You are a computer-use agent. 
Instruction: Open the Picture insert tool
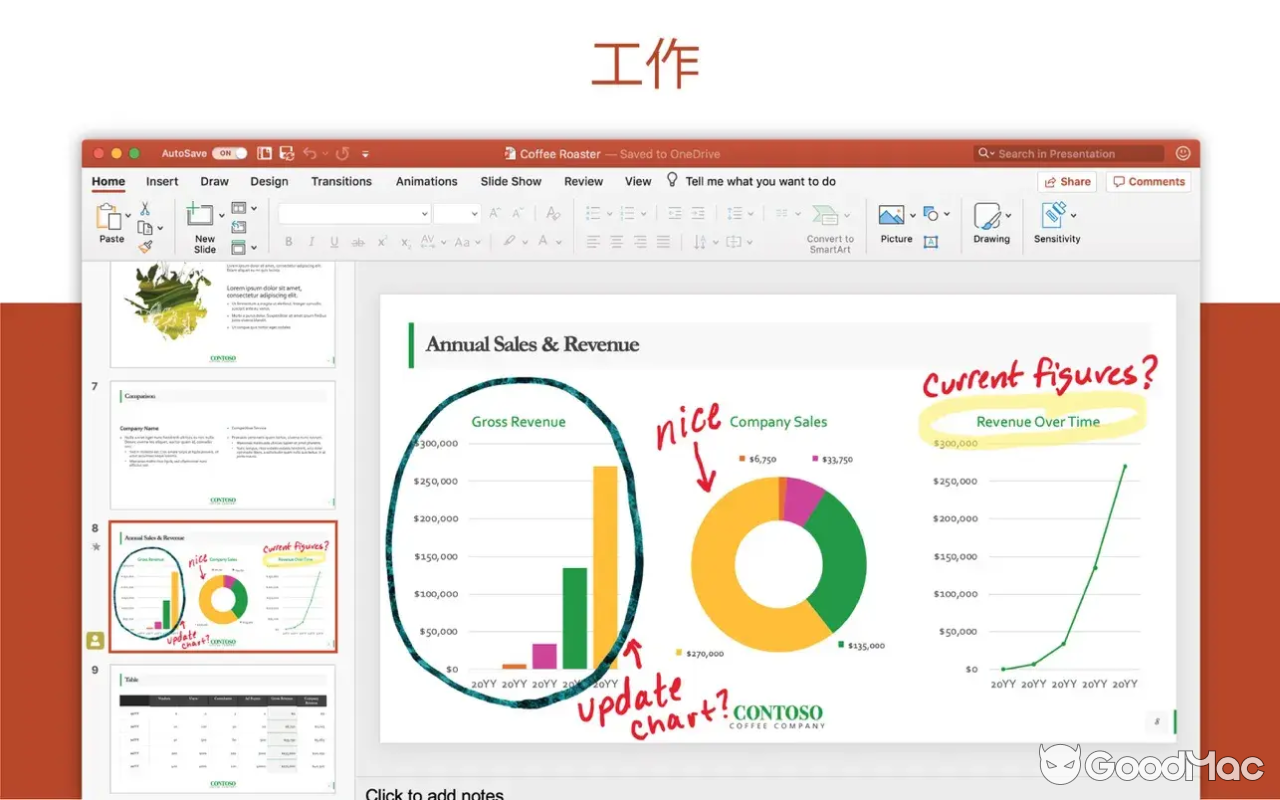[x=893, y=213]
